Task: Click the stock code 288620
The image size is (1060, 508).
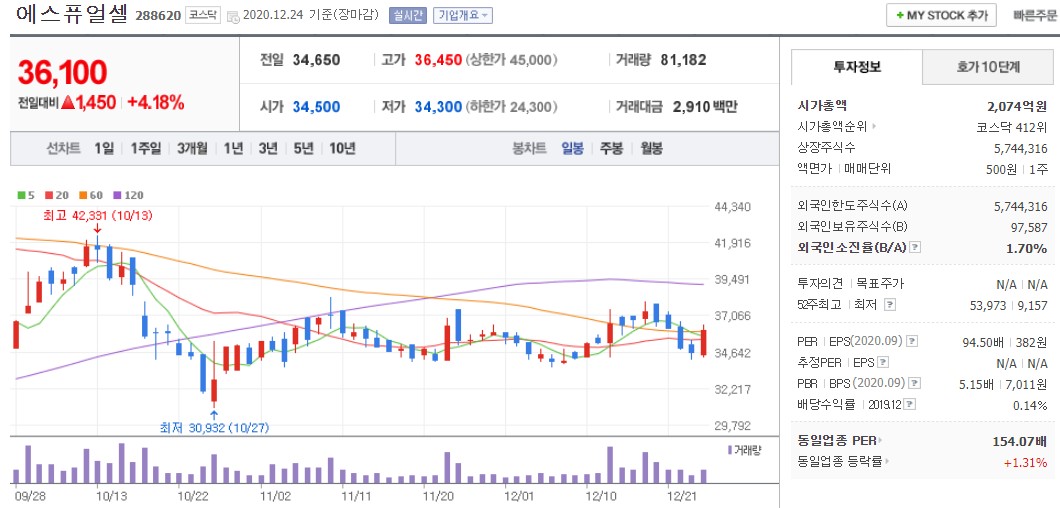Action: (158, 16)
